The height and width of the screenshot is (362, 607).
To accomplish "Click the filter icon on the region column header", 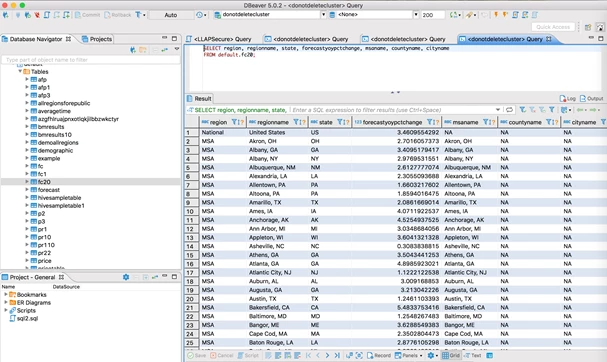I will tap(235, 122).
